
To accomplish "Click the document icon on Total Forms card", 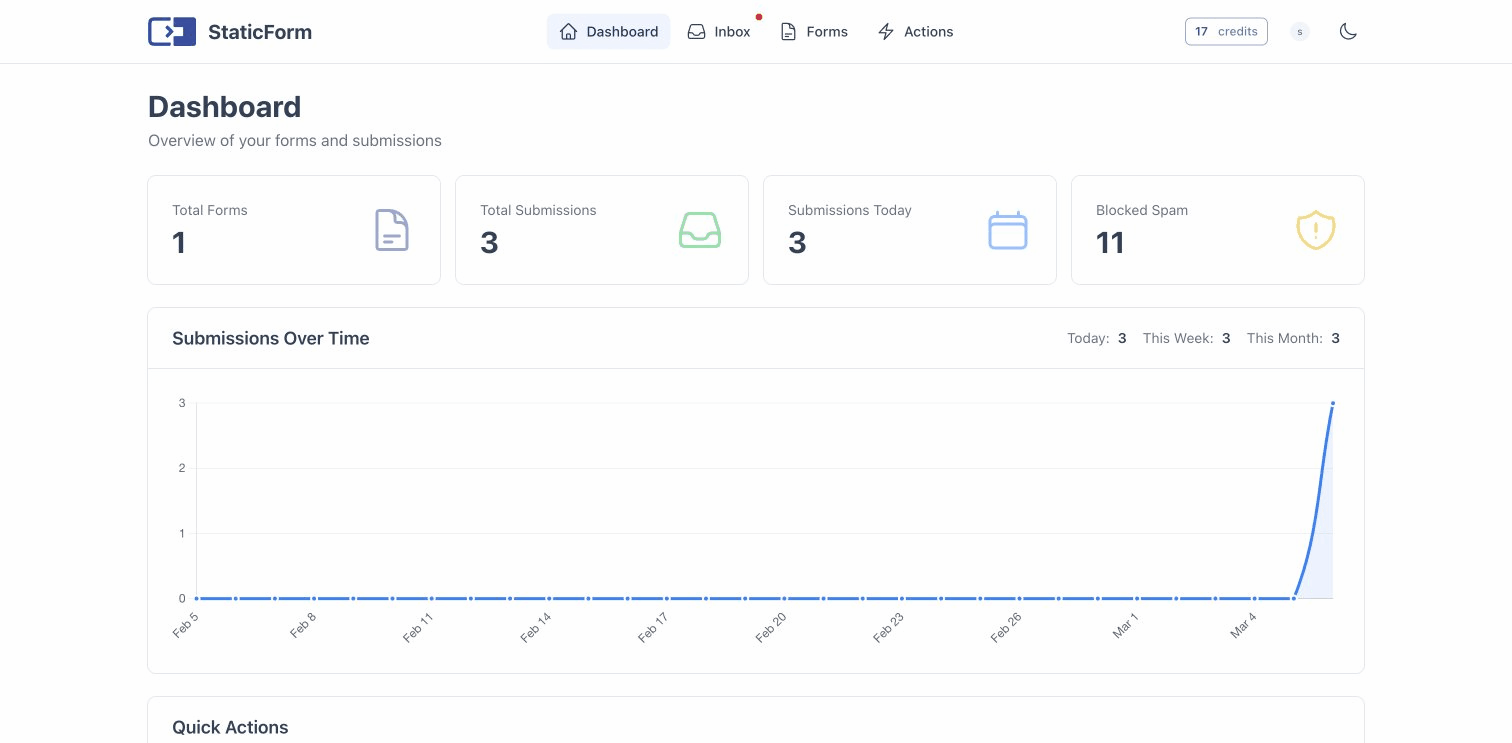I will point(391,230).
